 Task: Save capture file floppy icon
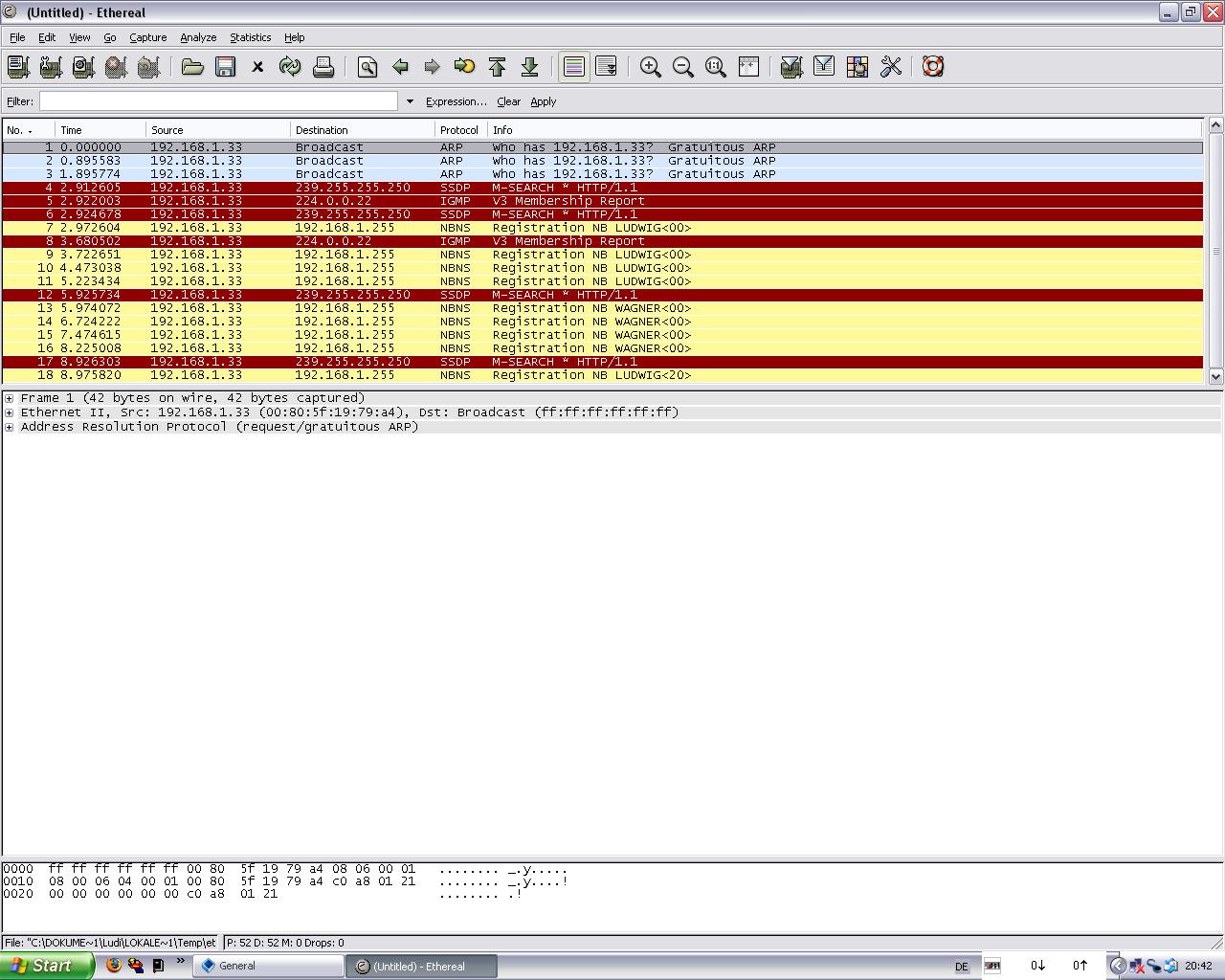point(225,66)
